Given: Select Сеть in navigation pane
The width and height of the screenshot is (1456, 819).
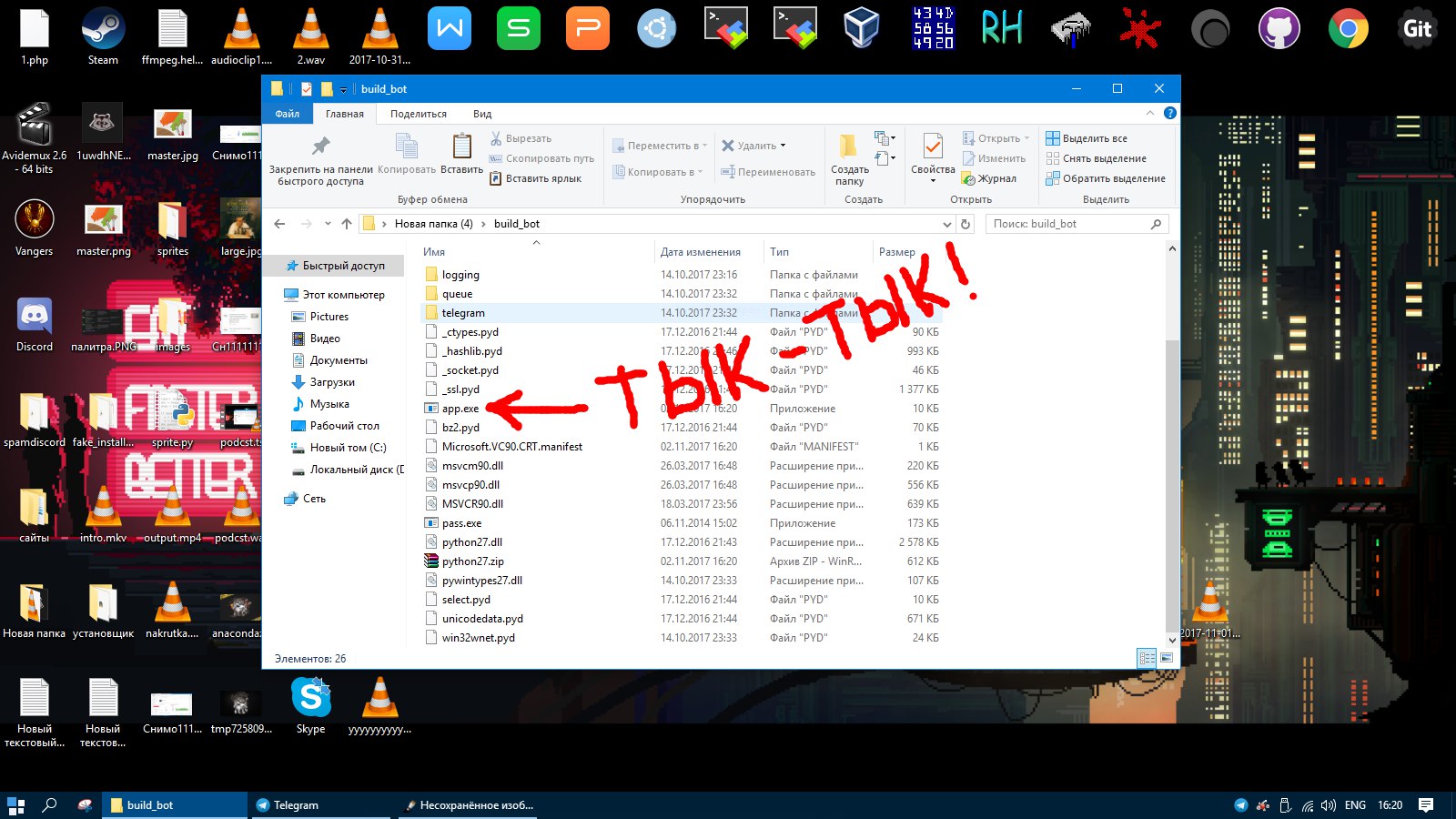Looking at the screenshot, I should tap(305, 499).
